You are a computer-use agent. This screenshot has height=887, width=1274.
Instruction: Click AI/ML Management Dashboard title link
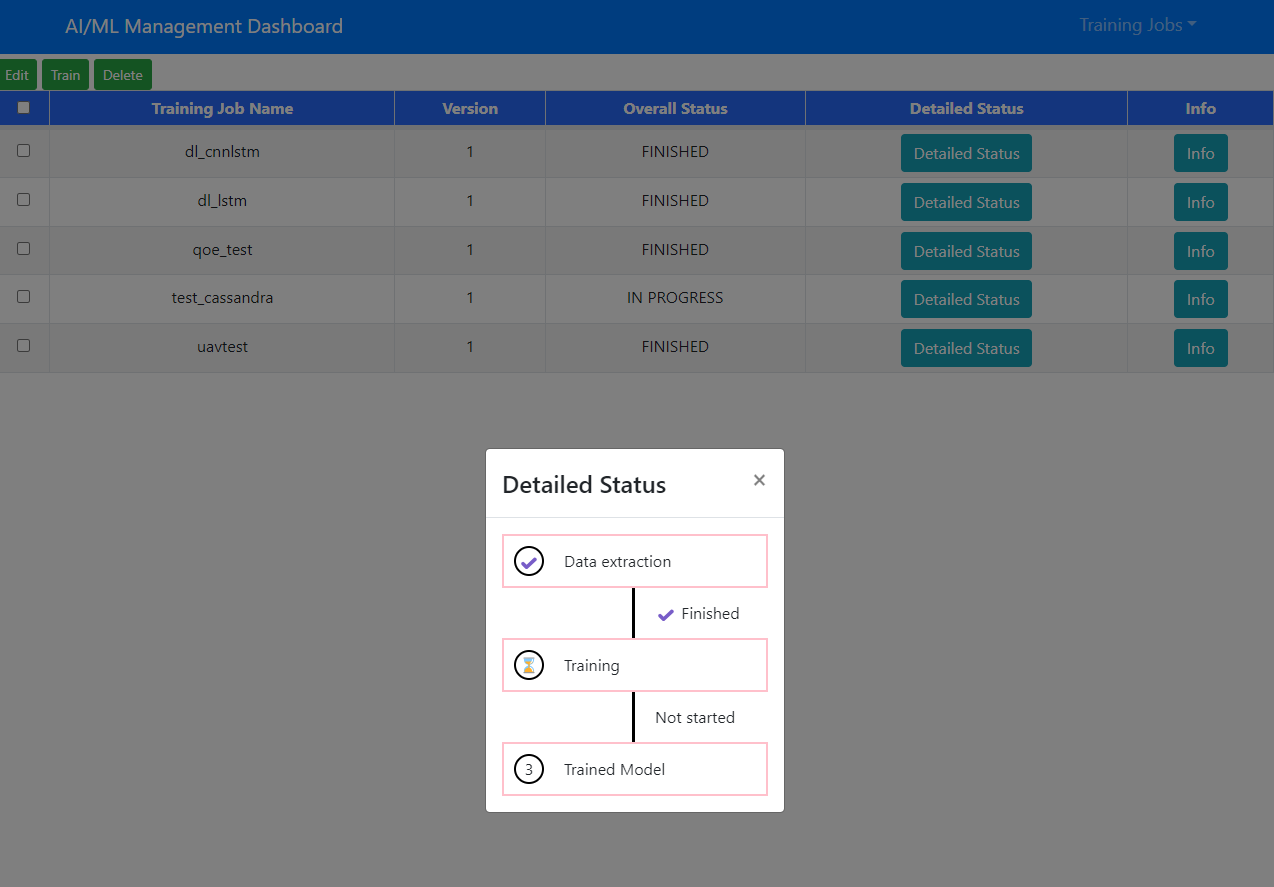(204, 26)
